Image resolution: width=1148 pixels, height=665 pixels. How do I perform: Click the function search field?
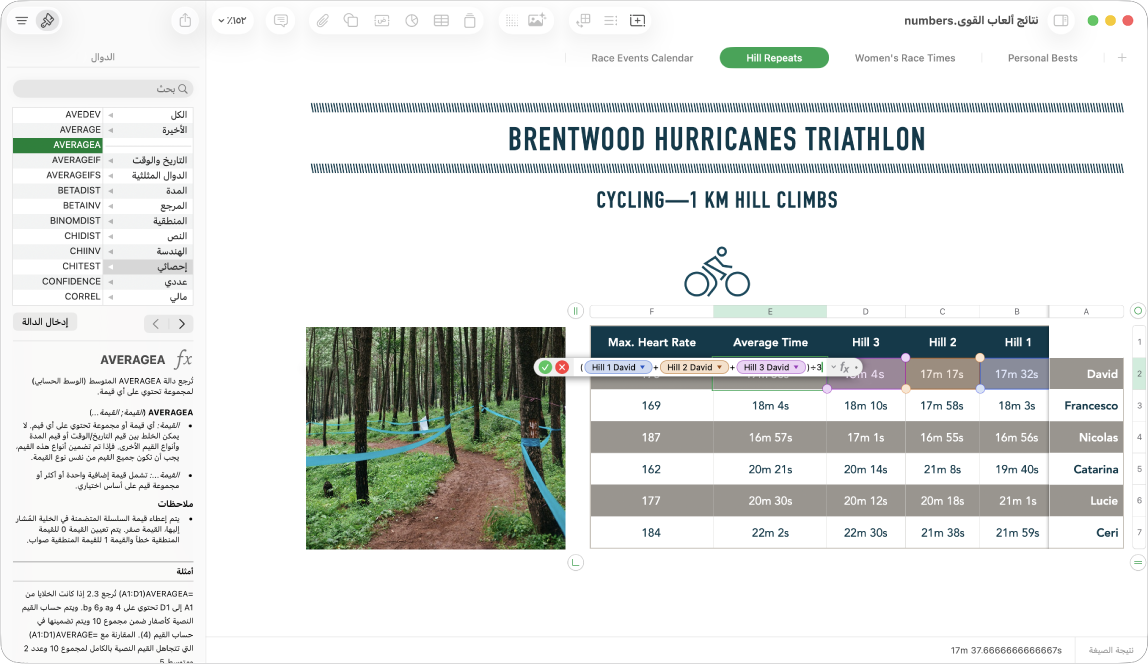click(102, 89)
